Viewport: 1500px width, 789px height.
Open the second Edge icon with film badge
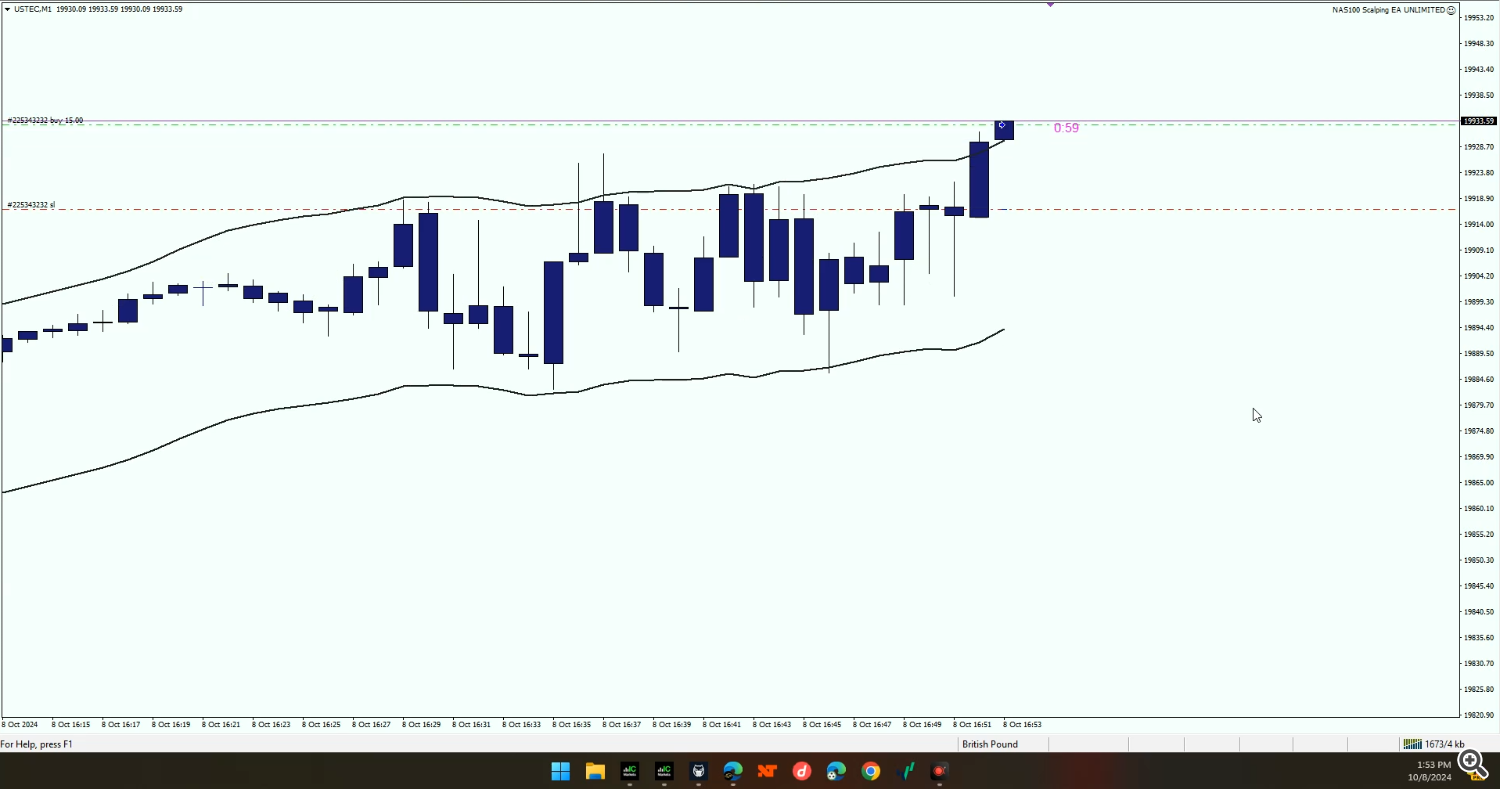(836, 771)
